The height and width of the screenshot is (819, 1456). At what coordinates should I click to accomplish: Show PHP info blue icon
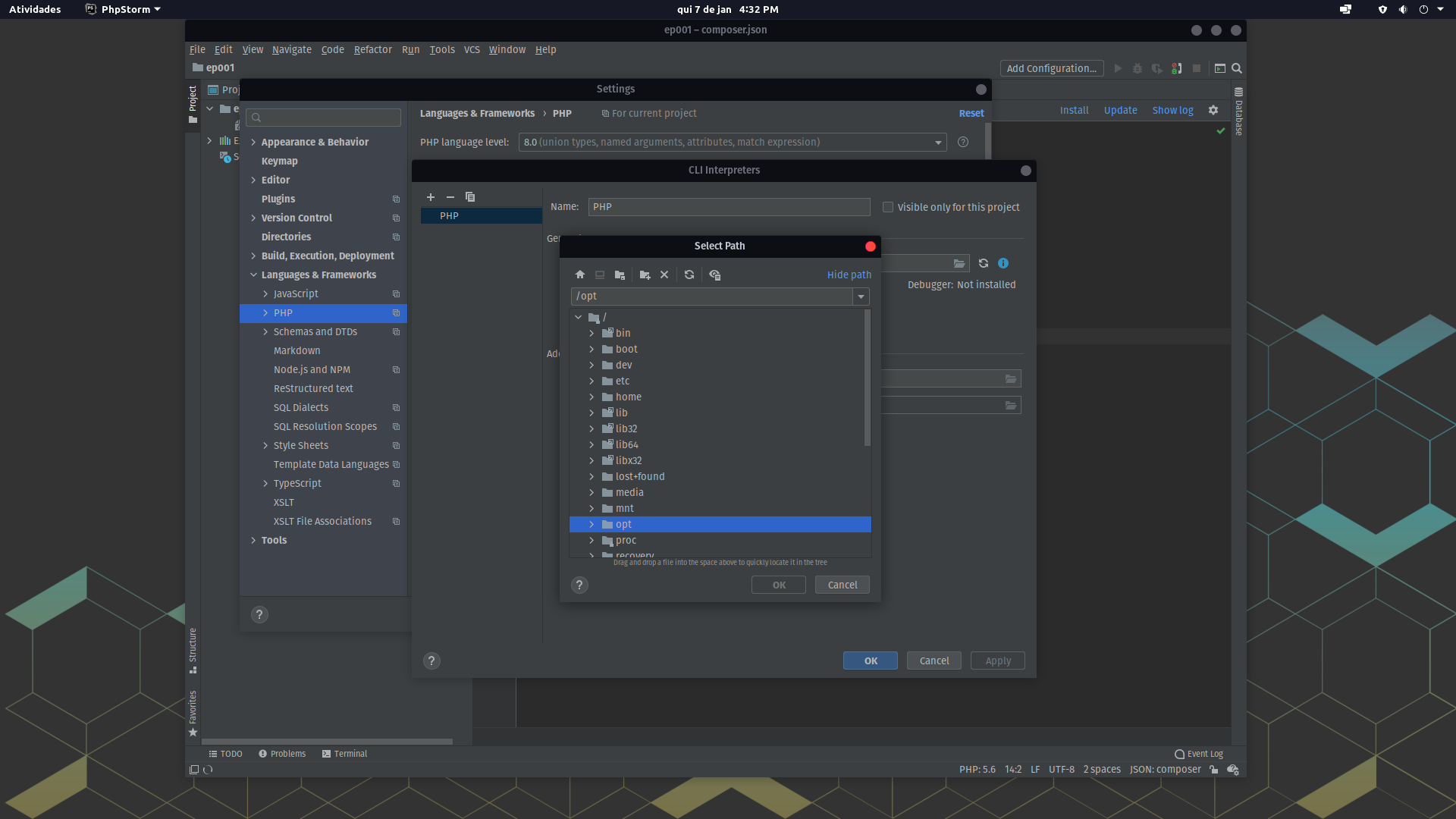(x=1003, y=263)
